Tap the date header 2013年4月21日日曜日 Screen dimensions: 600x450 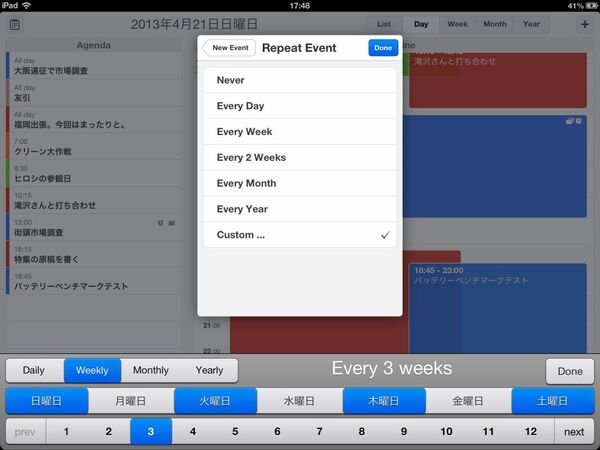[x=194, y=24]
